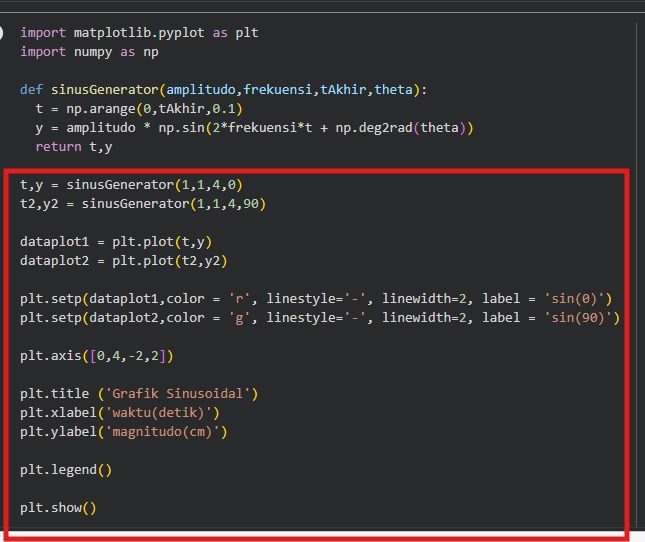Click the line 'plt.axis([0,4,-2,2])'
This screenshot has height=542, width=645.
tap(97, 355)
